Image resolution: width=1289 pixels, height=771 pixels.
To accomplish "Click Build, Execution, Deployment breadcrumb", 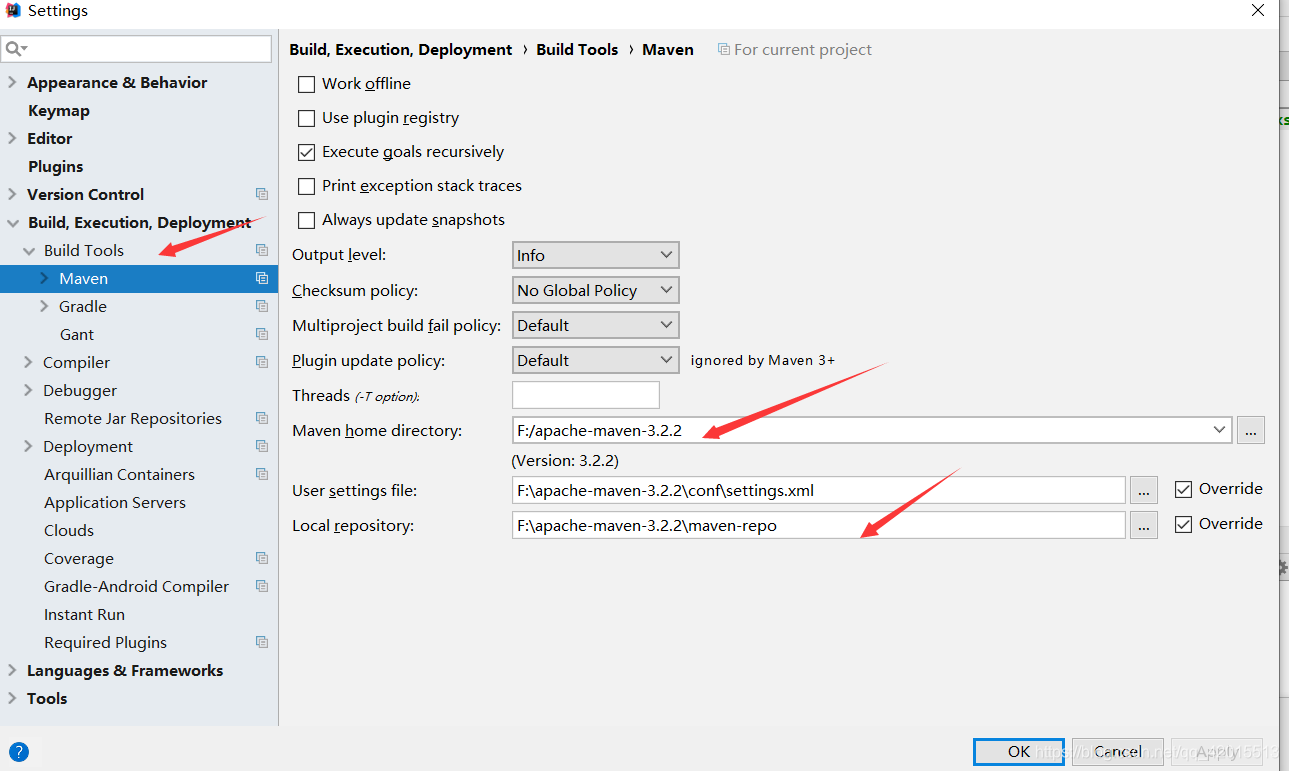I will (401, 49).
